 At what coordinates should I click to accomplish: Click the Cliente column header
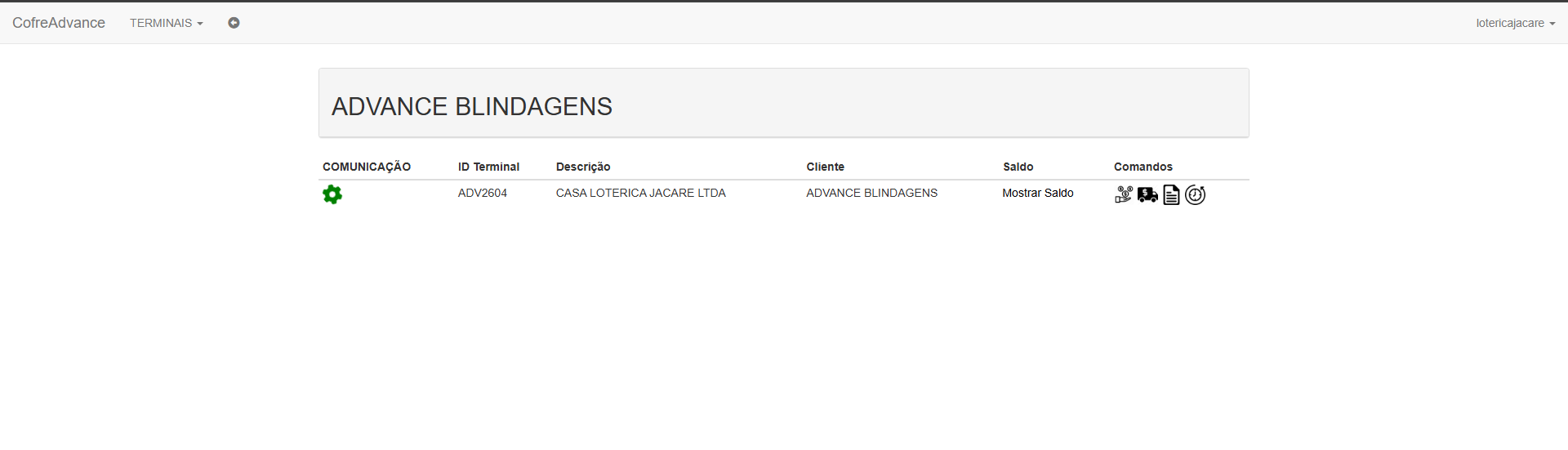coord(825,167)
